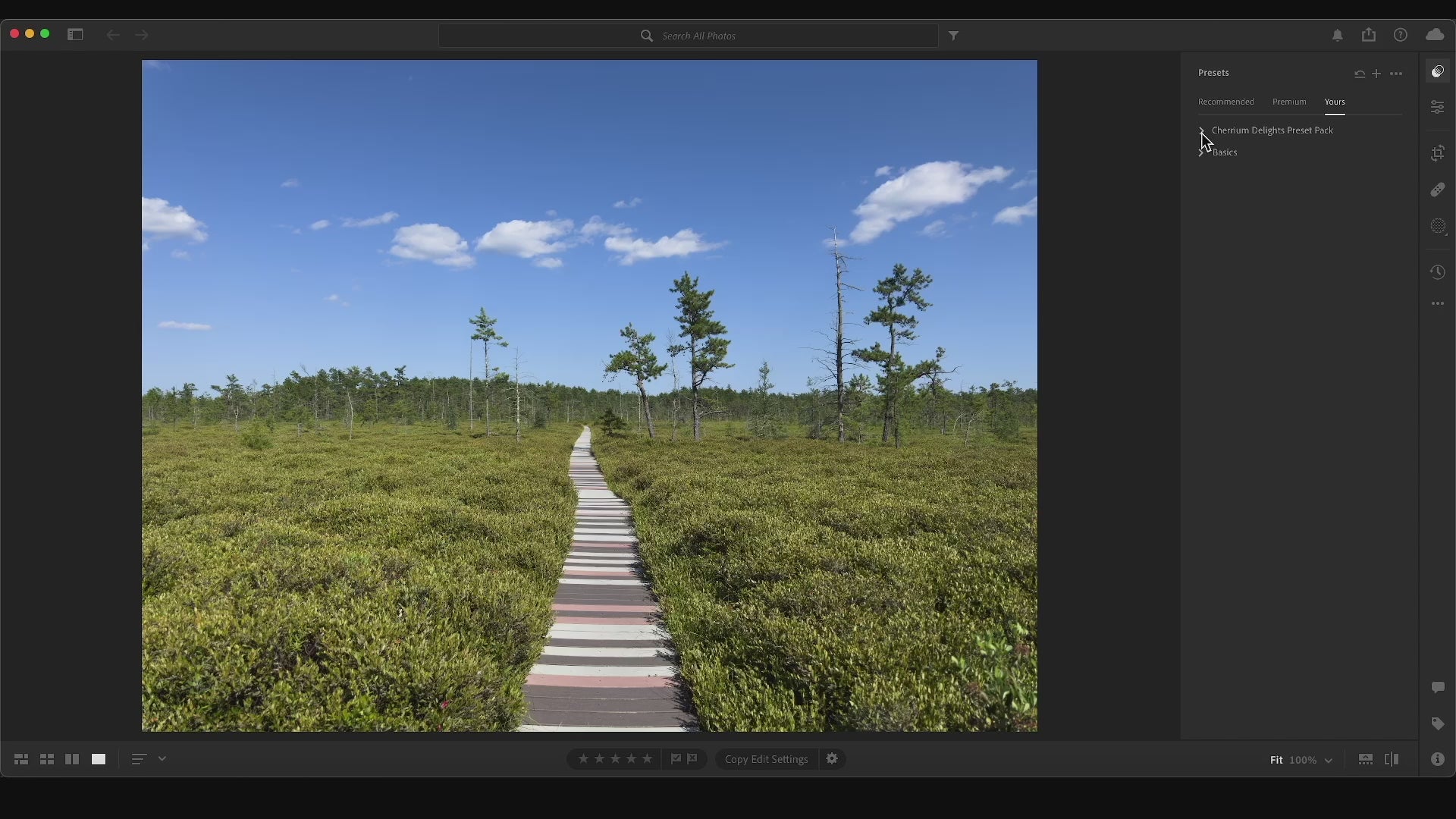
Task: Toggle the flag as picked icon
Action: [x=676, y=758]
